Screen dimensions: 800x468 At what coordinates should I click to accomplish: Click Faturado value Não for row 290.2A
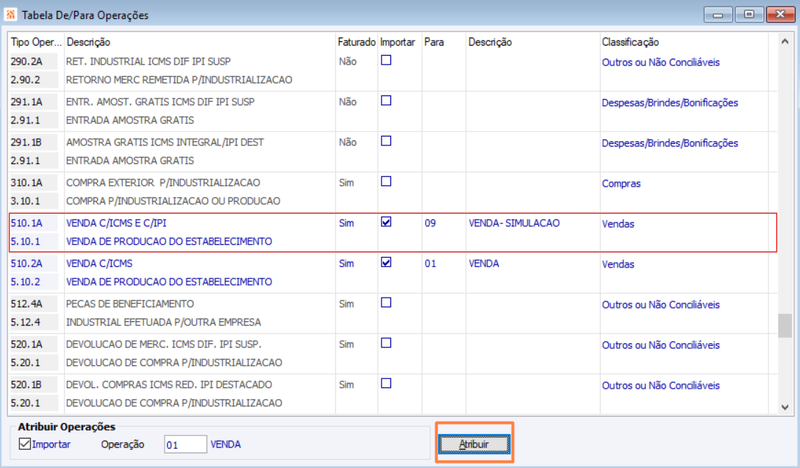click(347, 61)
